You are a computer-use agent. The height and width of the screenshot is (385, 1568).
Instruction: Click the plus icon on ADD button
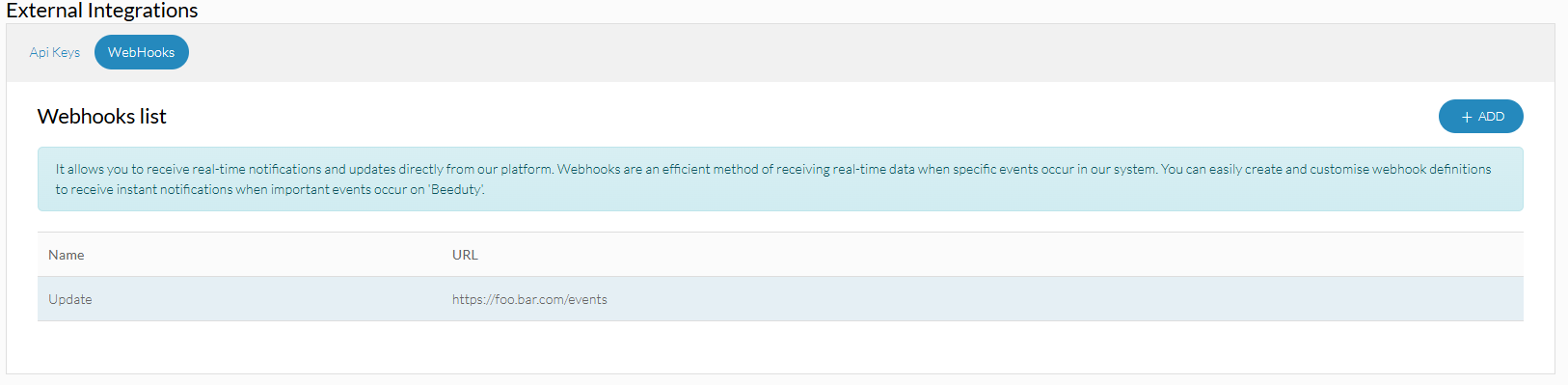coord(1466,117)
